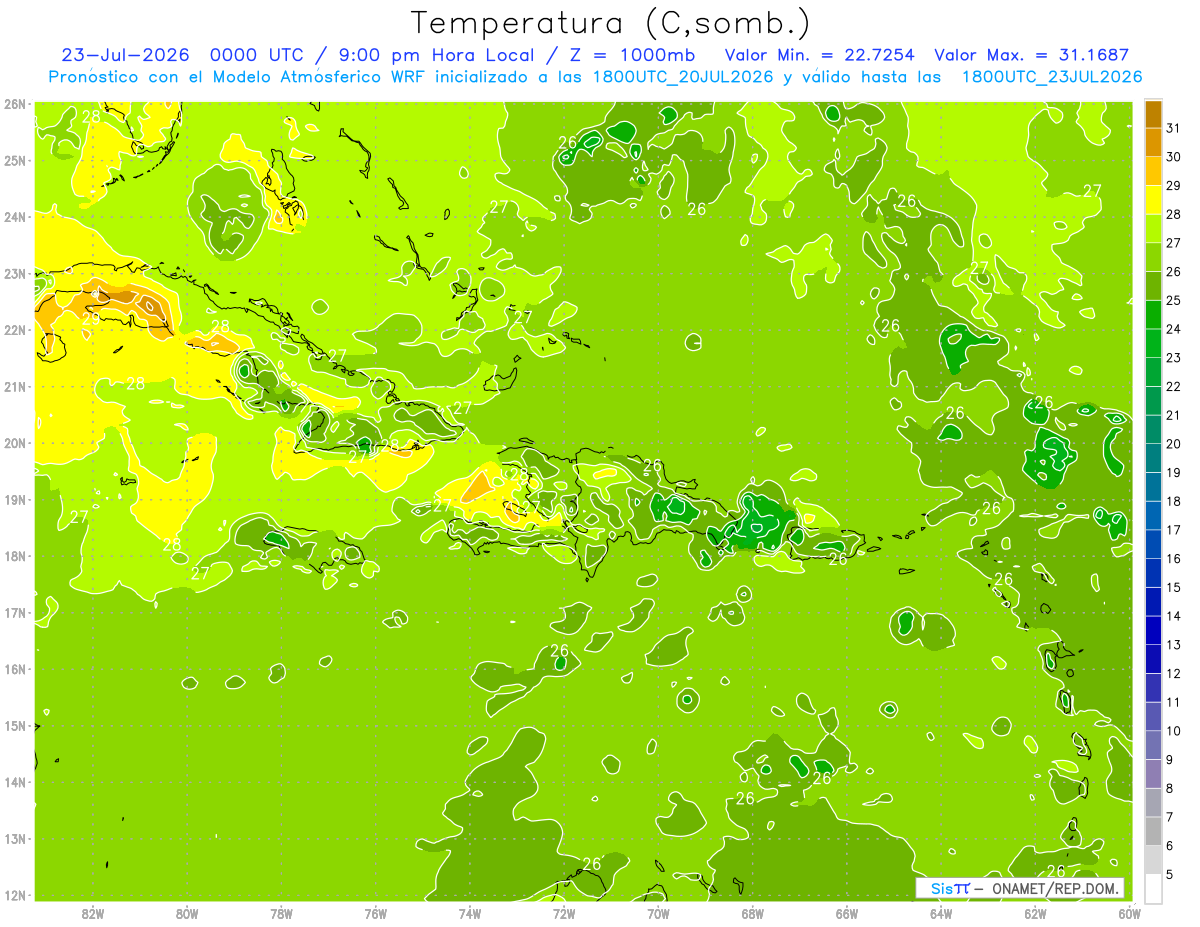The height and width of the screenshot is (927, 1200).
Task: Pick the dark blue swatch between 13 and 14
Action: pyautogui.click(x=1153, y=630)
